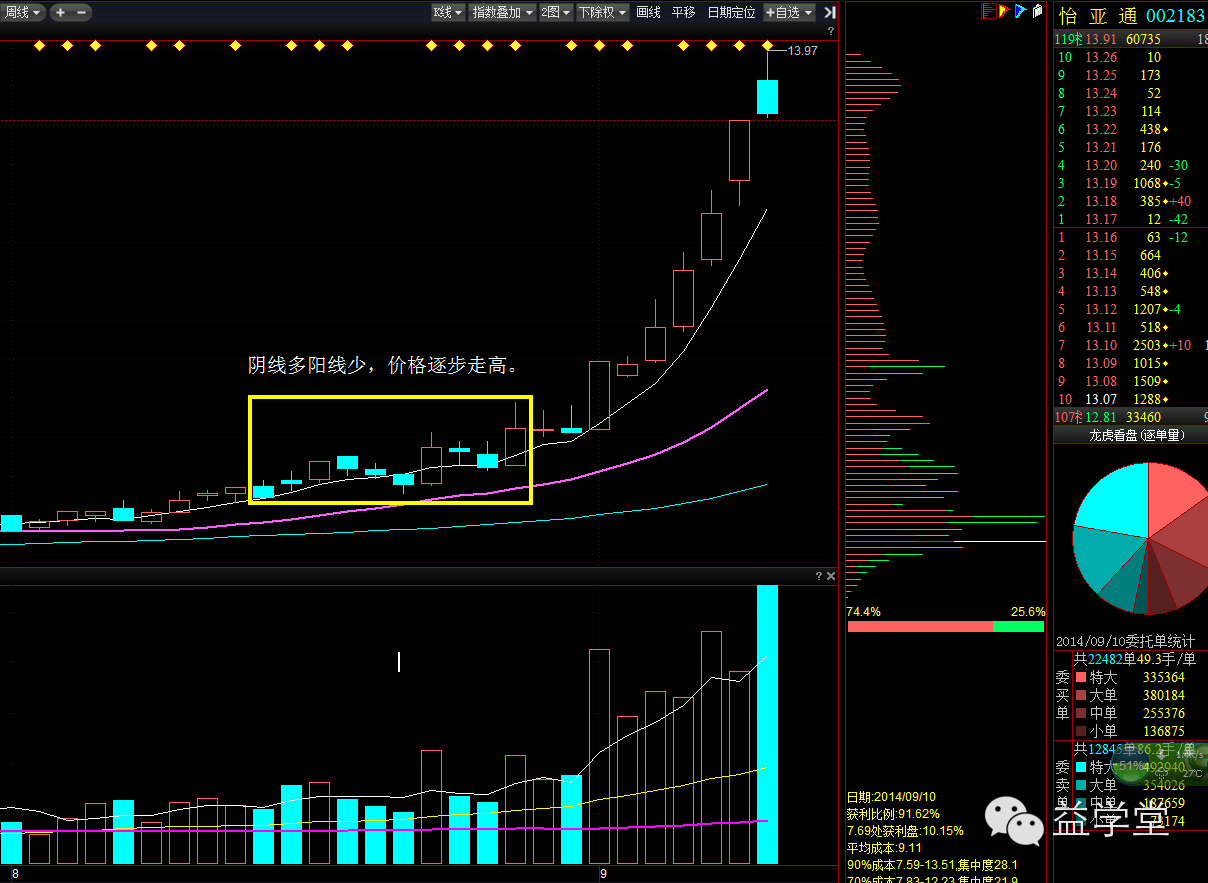Click the 获利比例:91.62% line
1208x883 pixels.
[893, 814]
